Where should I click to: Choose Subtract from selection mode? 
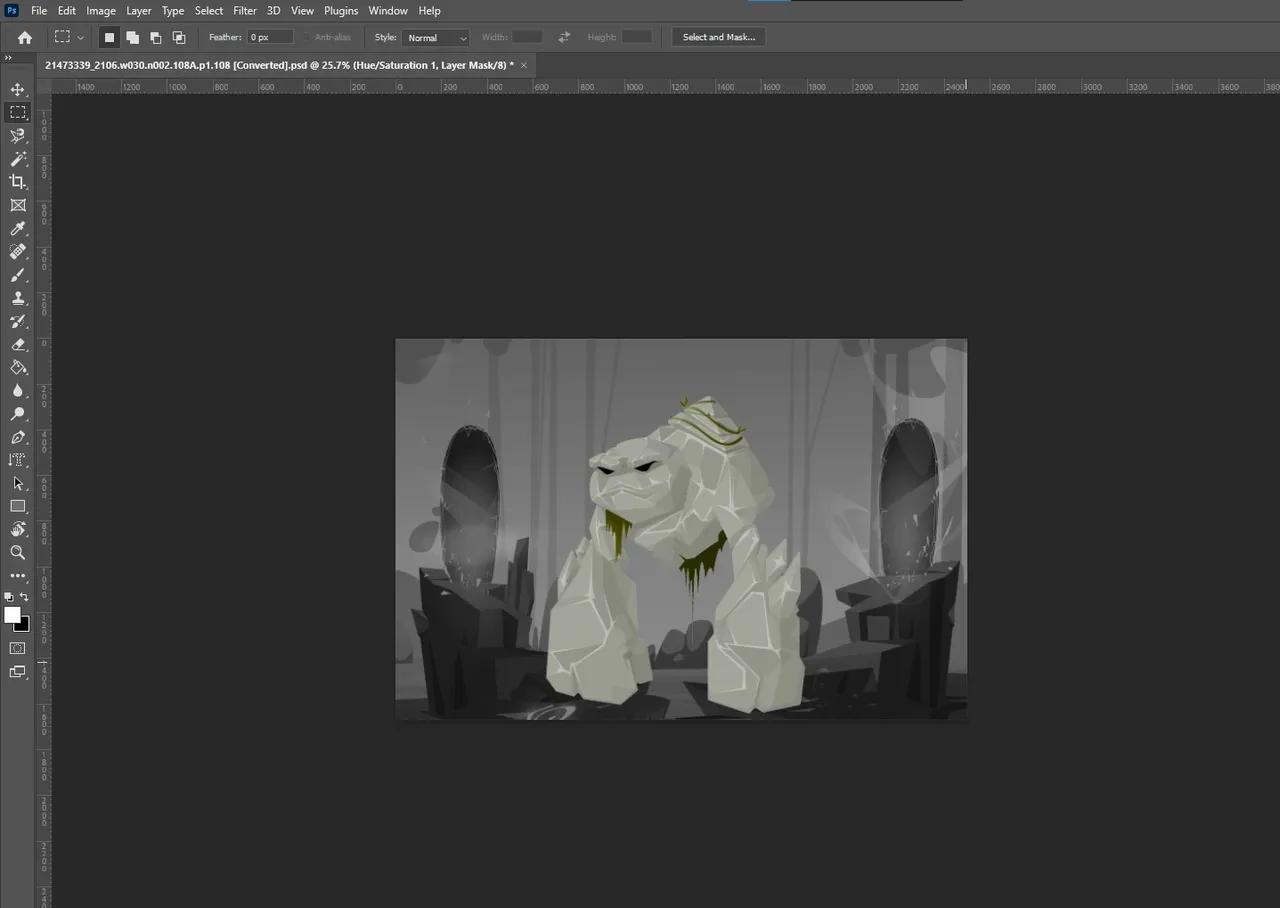tap(155, 37)
